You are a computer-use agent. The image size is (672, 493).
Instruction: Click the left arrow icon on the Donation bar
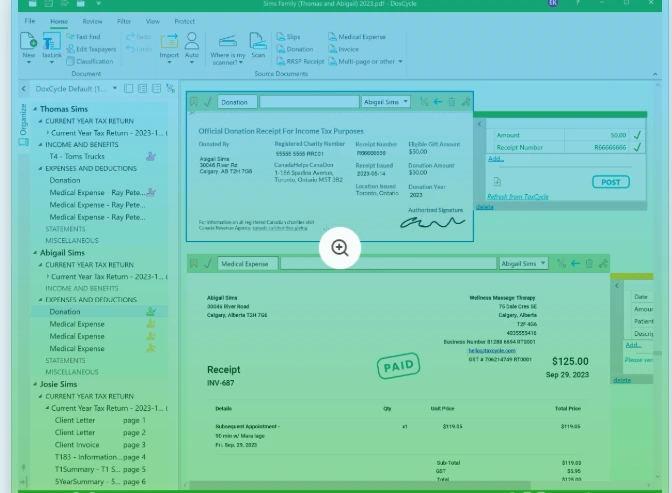click(x=438, y=102)
